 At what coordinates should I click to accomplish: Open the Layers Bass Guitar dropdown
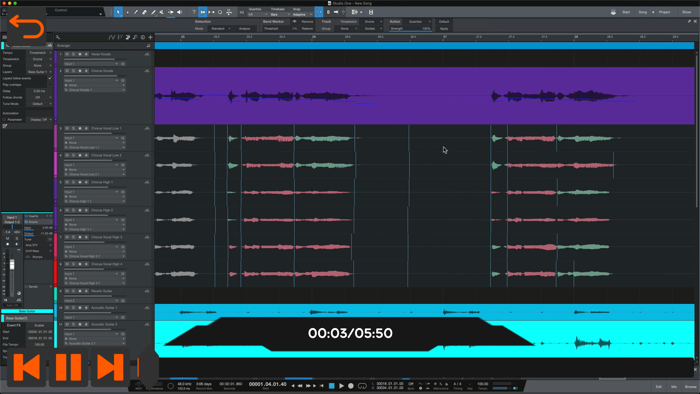tap(39, 72)
